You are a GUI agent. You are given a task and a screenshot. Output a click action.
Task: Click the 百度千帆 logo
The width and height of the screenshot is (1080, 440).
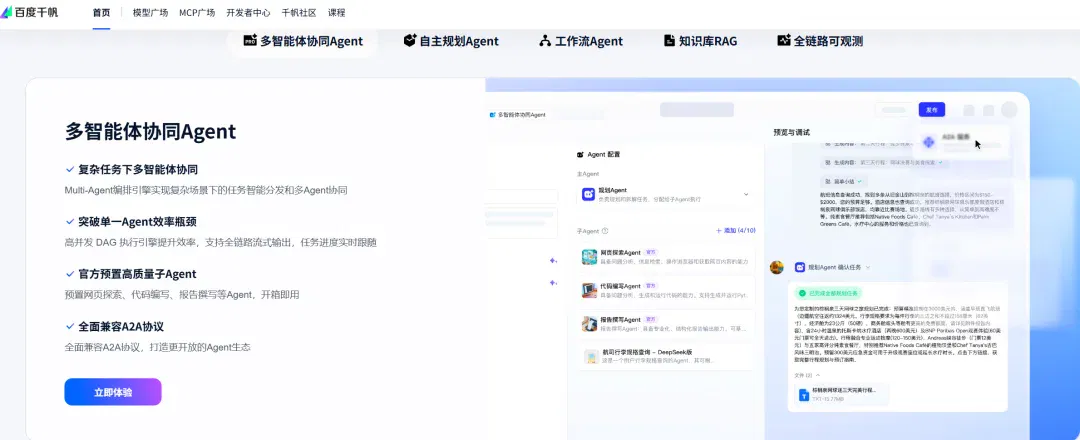(29, 12)
